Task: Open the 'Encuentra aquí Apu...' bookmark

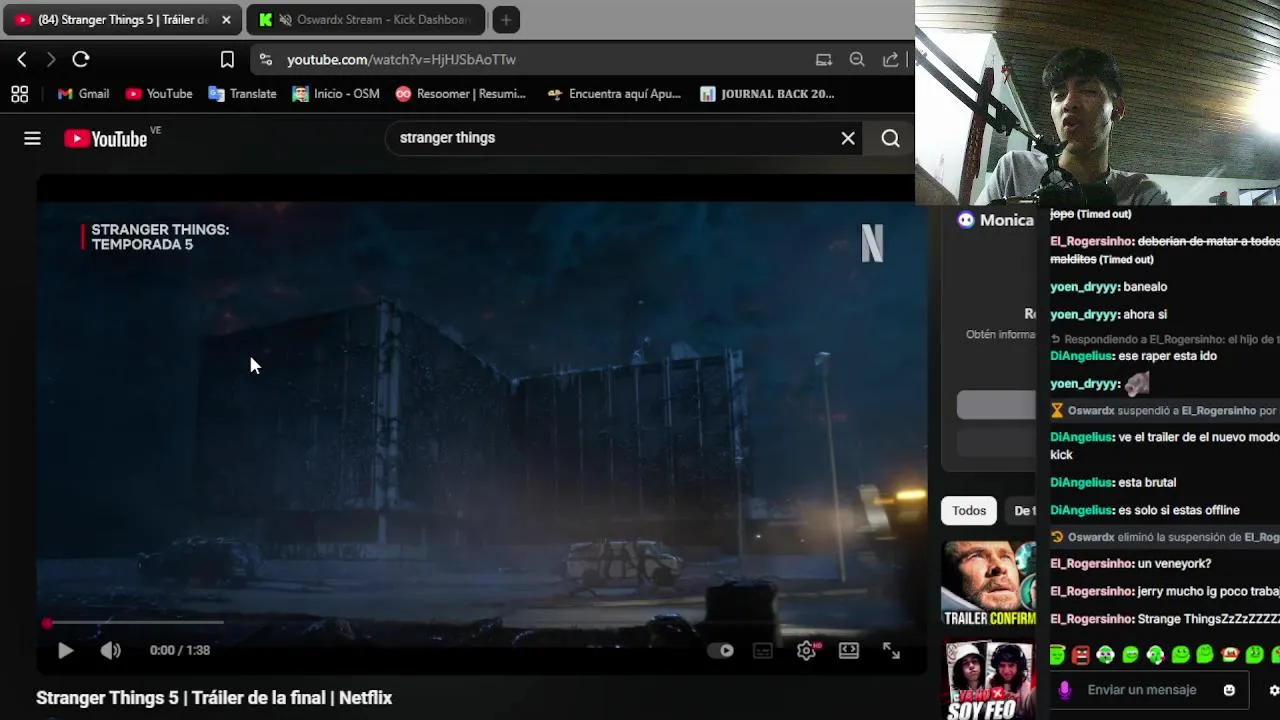Action: click(614, 94)
